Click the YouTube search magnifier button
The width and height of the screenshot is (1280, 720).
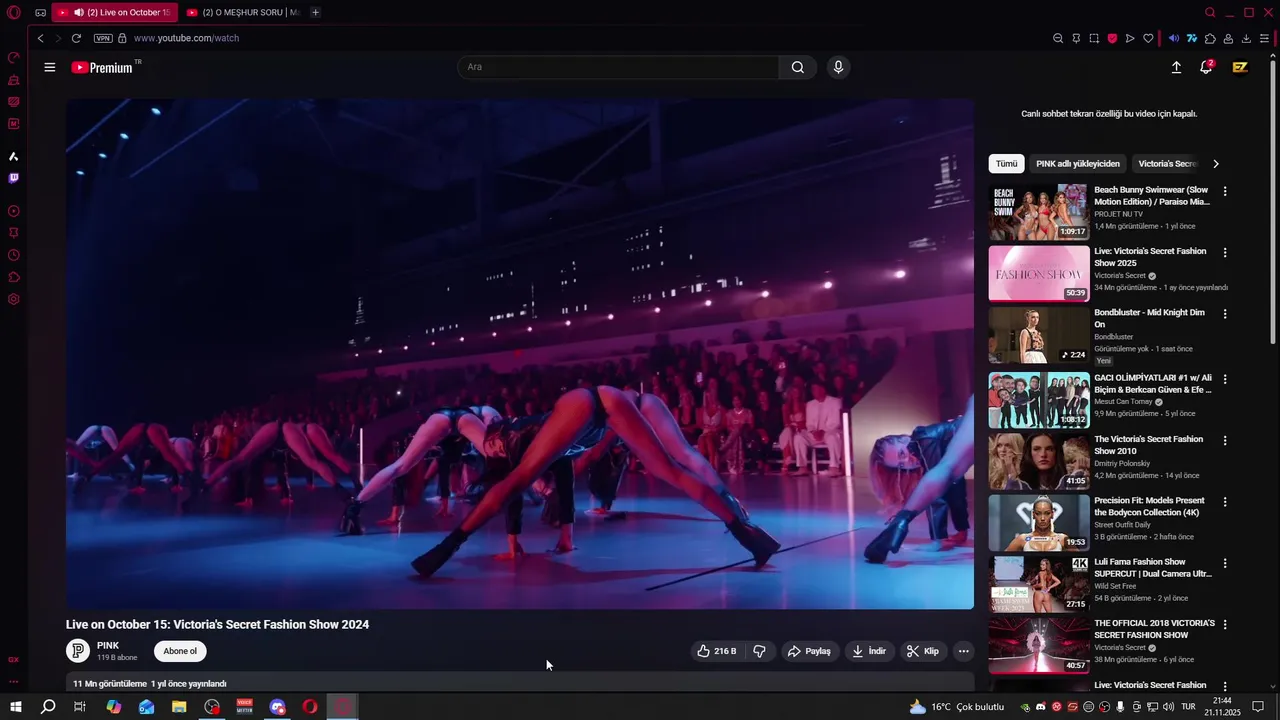tap(797, 67)
